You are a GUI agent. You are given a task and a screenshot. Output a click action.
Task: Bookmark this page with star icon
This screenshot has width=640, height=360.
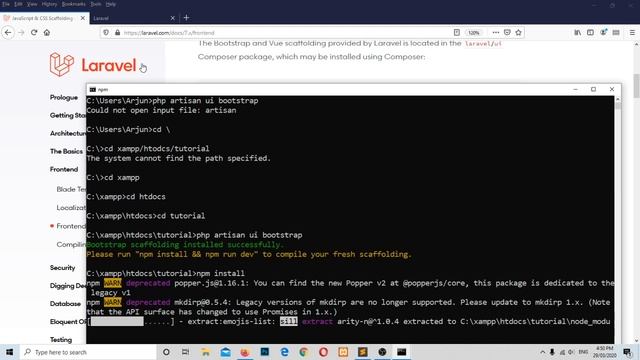tap(518, 33)
